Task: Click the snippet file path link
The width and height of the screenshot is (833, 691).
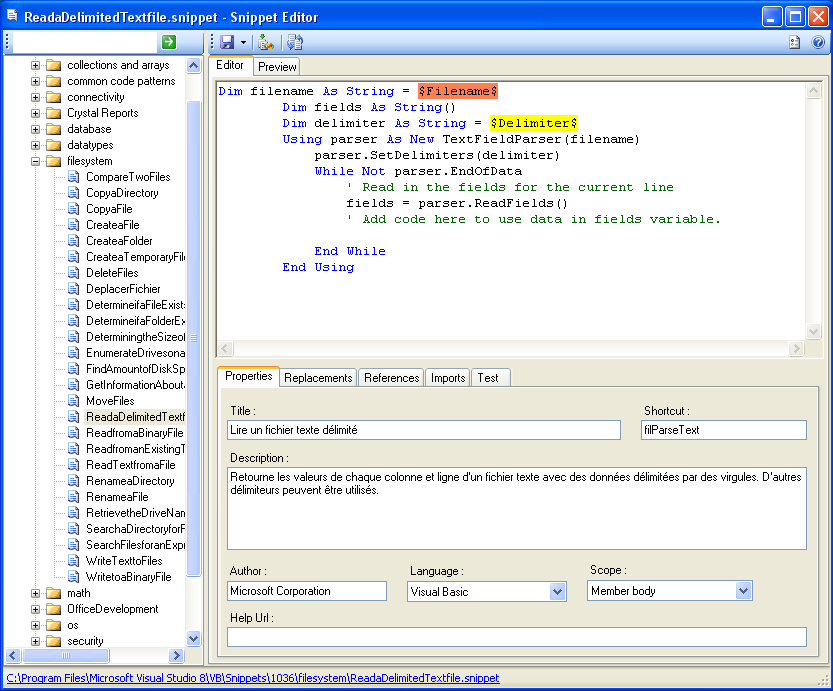Action: click(253, 678)
